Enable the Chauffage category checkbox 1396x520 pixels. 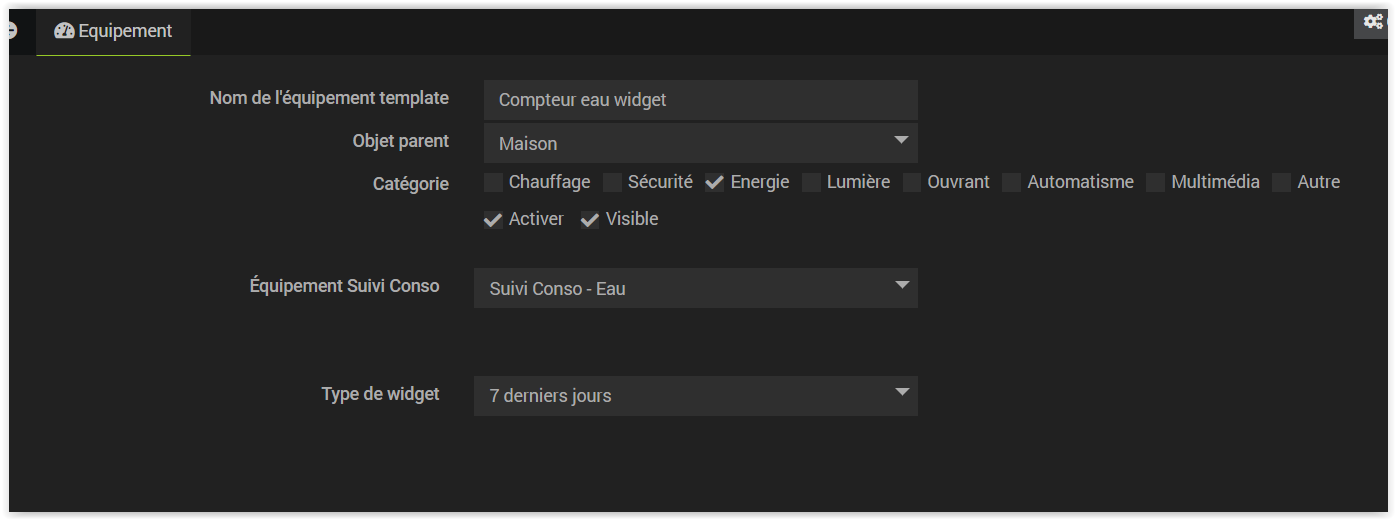tap(493, 182)
